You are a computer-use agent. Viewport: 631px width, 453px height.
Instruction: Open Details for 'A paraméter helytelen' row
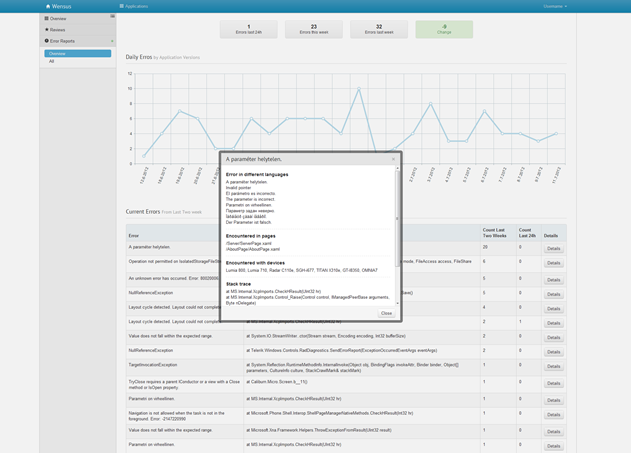(552, 248)
